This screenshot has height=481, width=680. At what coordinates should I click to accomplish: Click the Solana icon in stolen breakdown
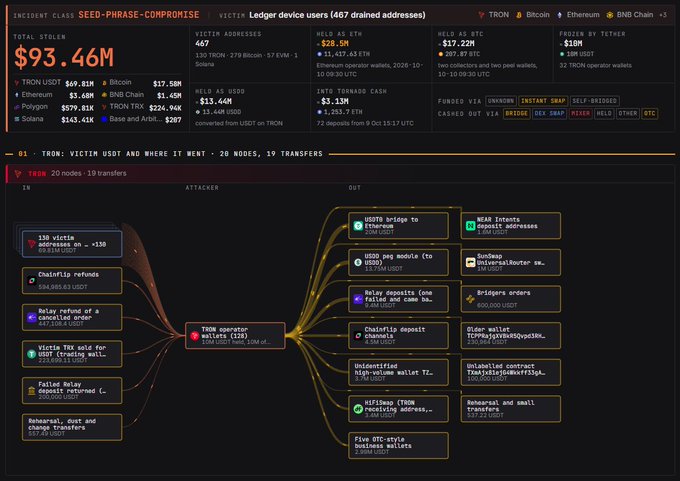(17, 119)
